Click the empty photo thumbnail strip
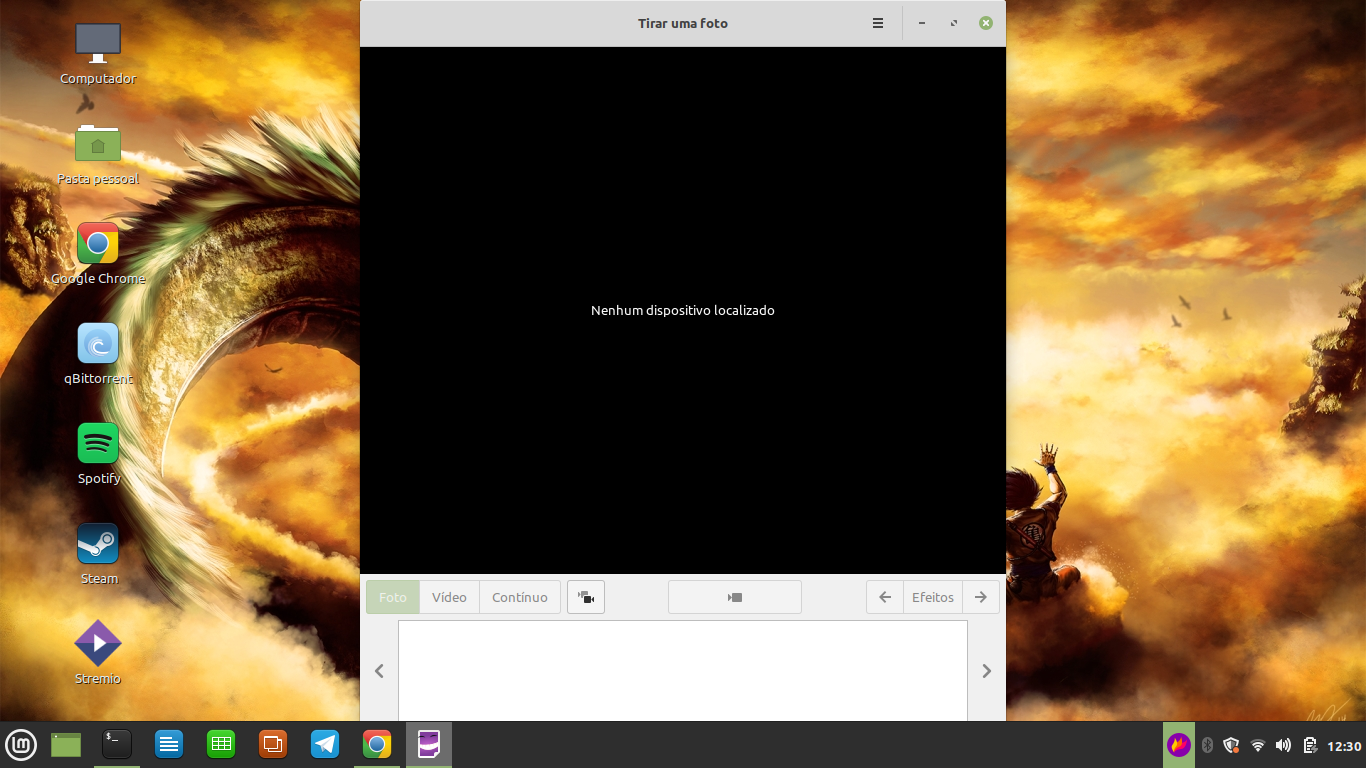The width and height of the screenshot is (1366, 768). [x=683, y=671]
